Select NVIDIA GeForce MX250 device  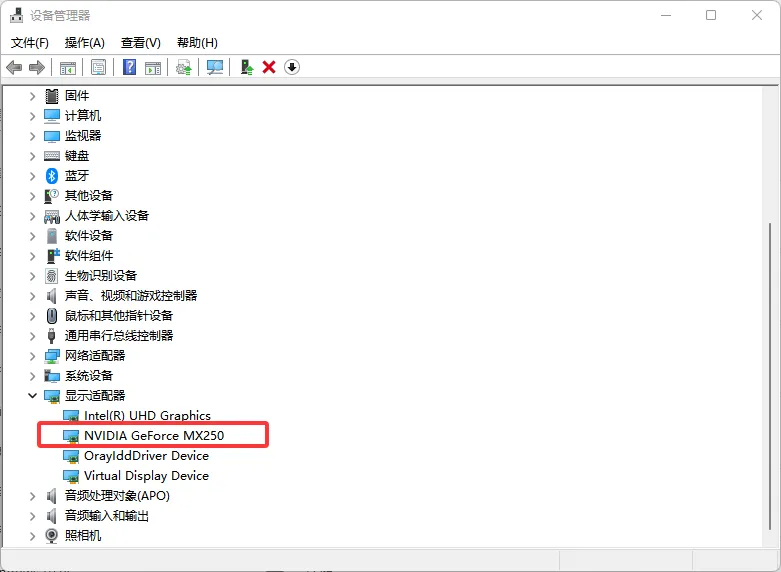[153, 436]
